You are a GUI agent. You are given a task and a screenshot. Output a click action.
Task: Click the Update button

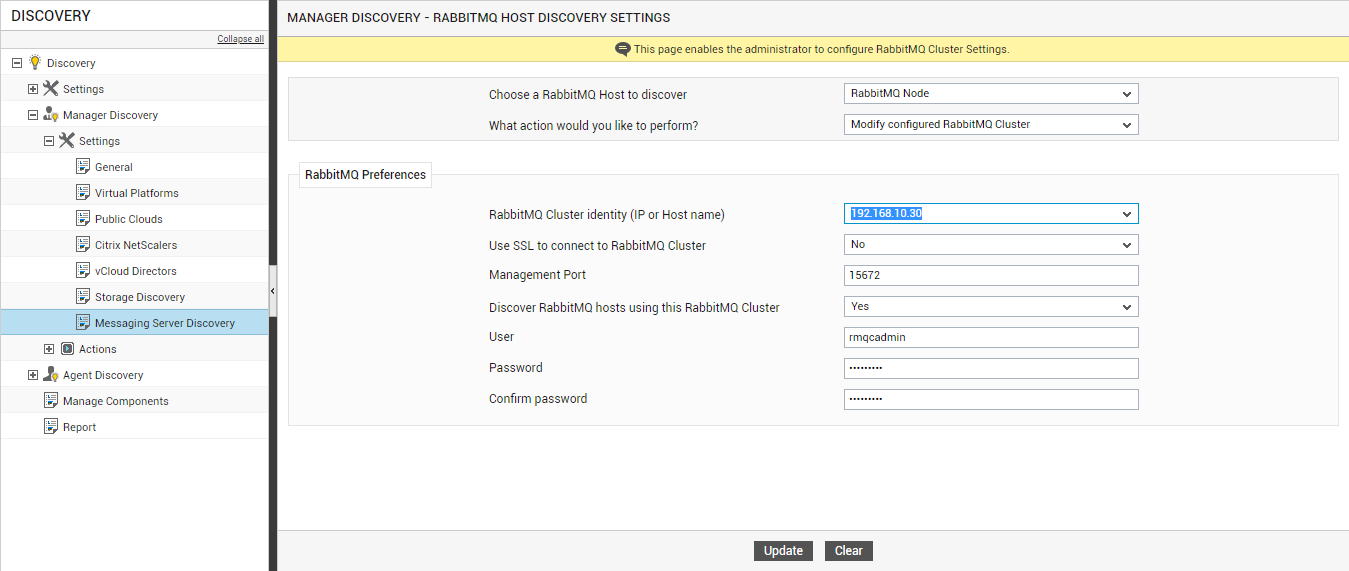pos(783,551)
